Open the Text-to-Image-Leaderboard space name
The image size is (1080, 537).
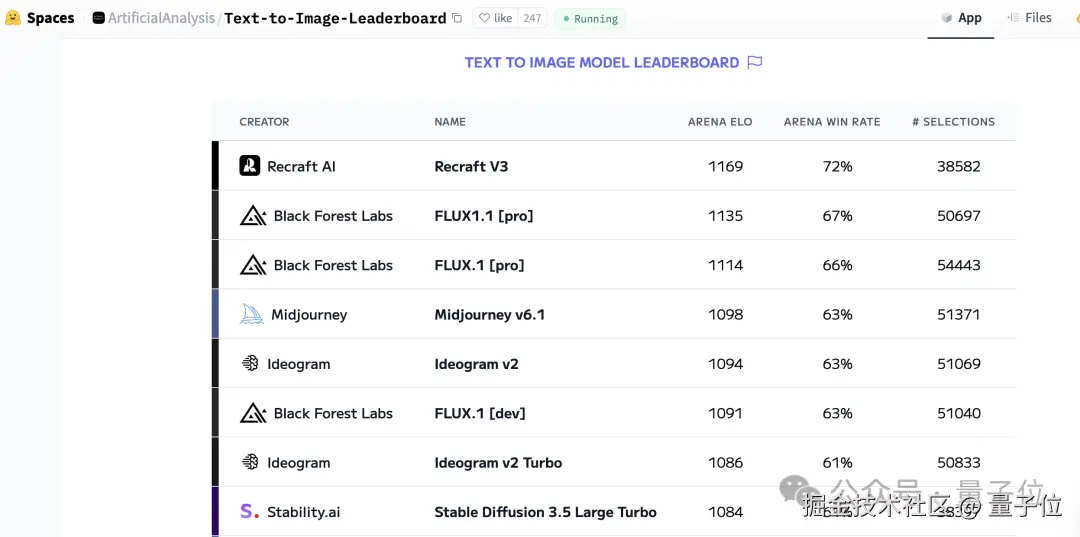point(335,18)
